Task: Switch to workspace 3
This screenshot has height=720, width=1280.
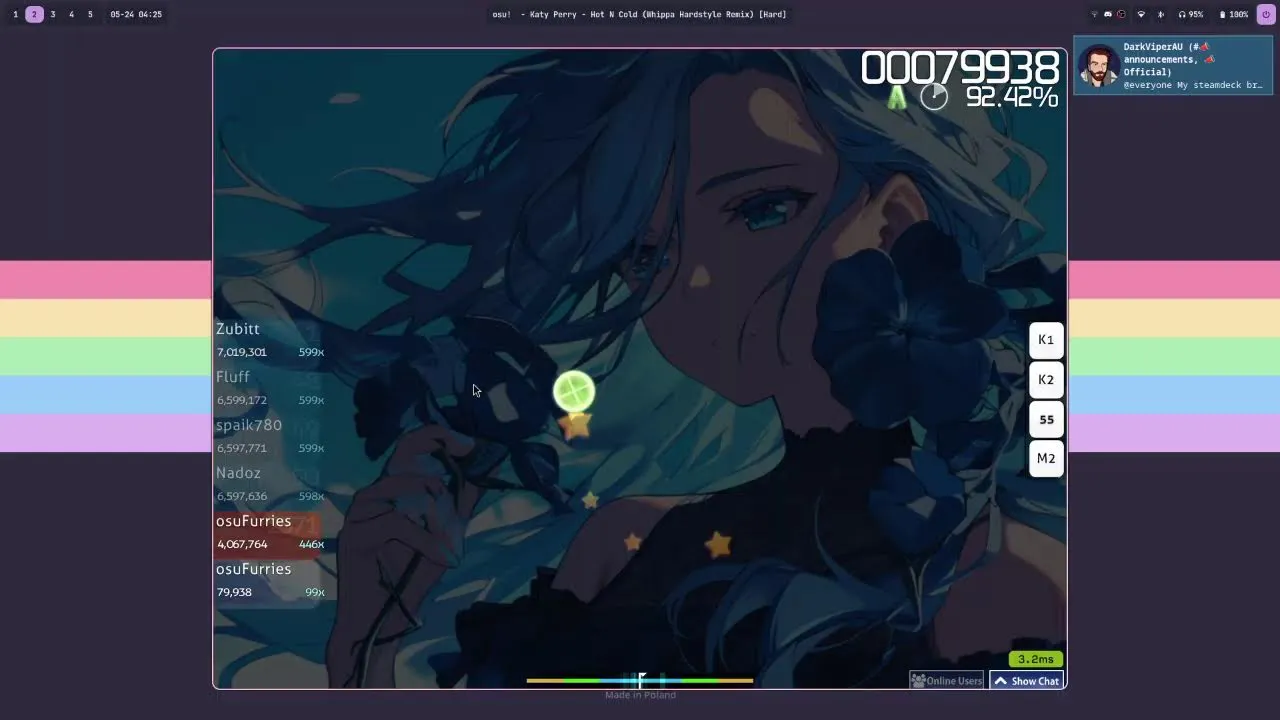Action: pyautogui.click(x=53, y=15)
